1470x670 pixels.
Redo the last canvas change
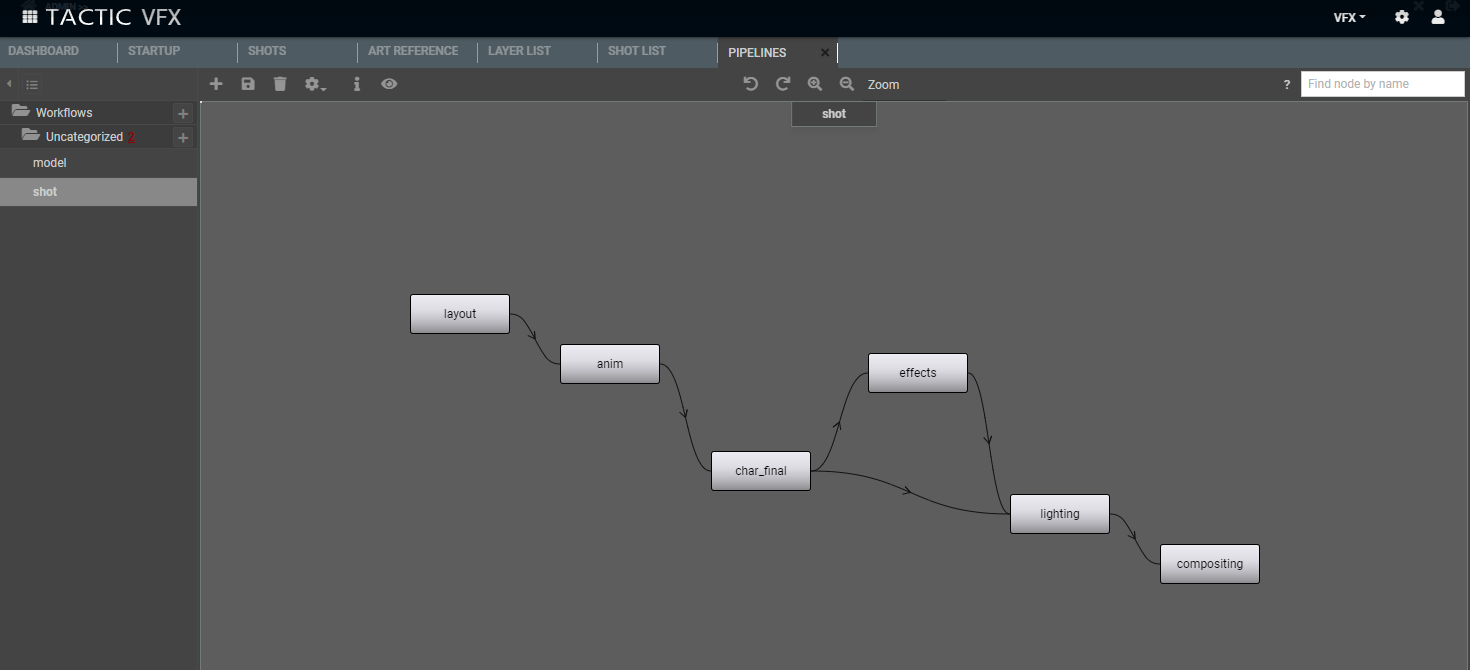tap(783, 84)
